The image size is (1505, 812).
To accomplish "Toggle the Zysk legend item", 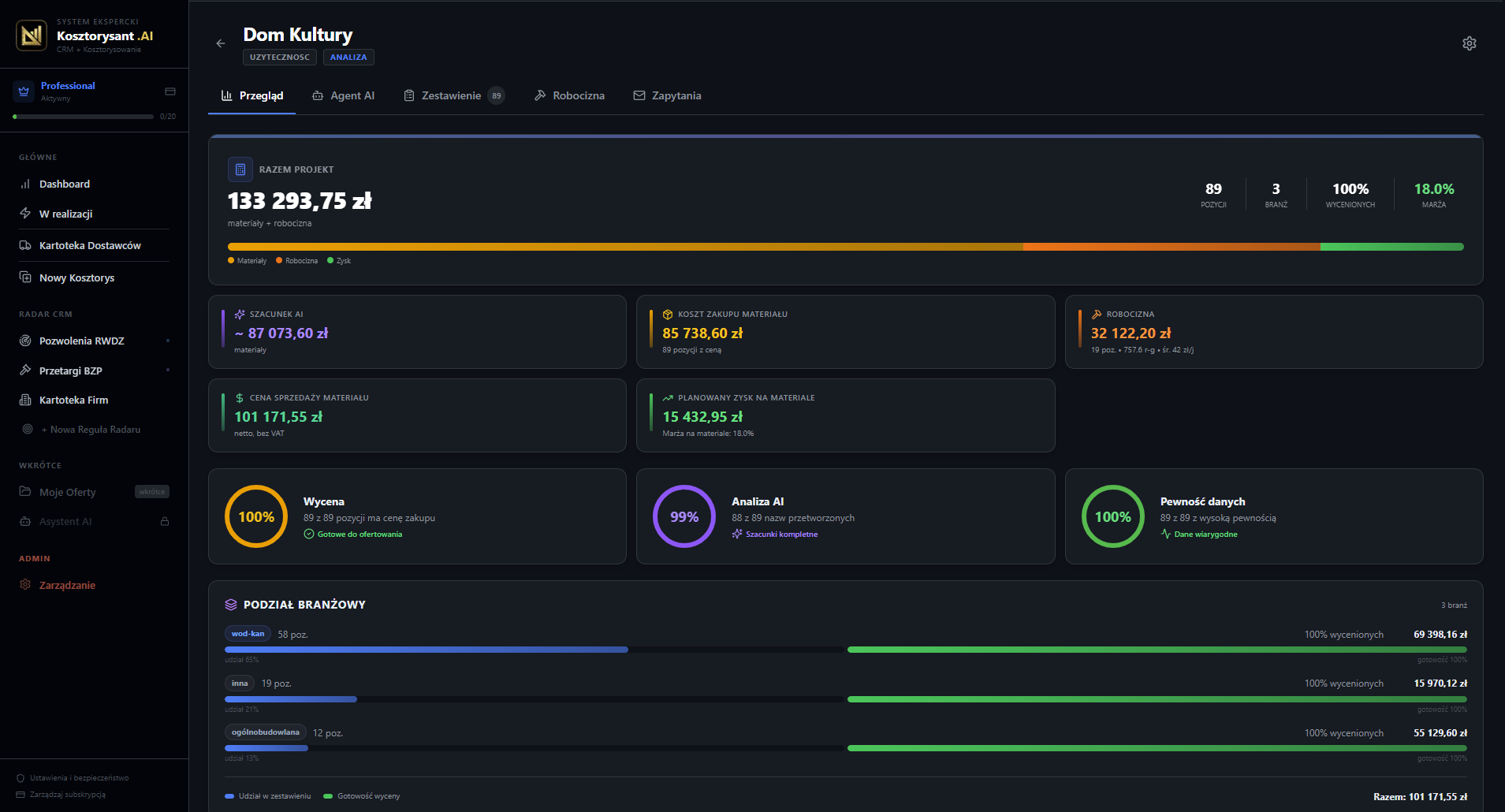I will [x=339, y=260].
